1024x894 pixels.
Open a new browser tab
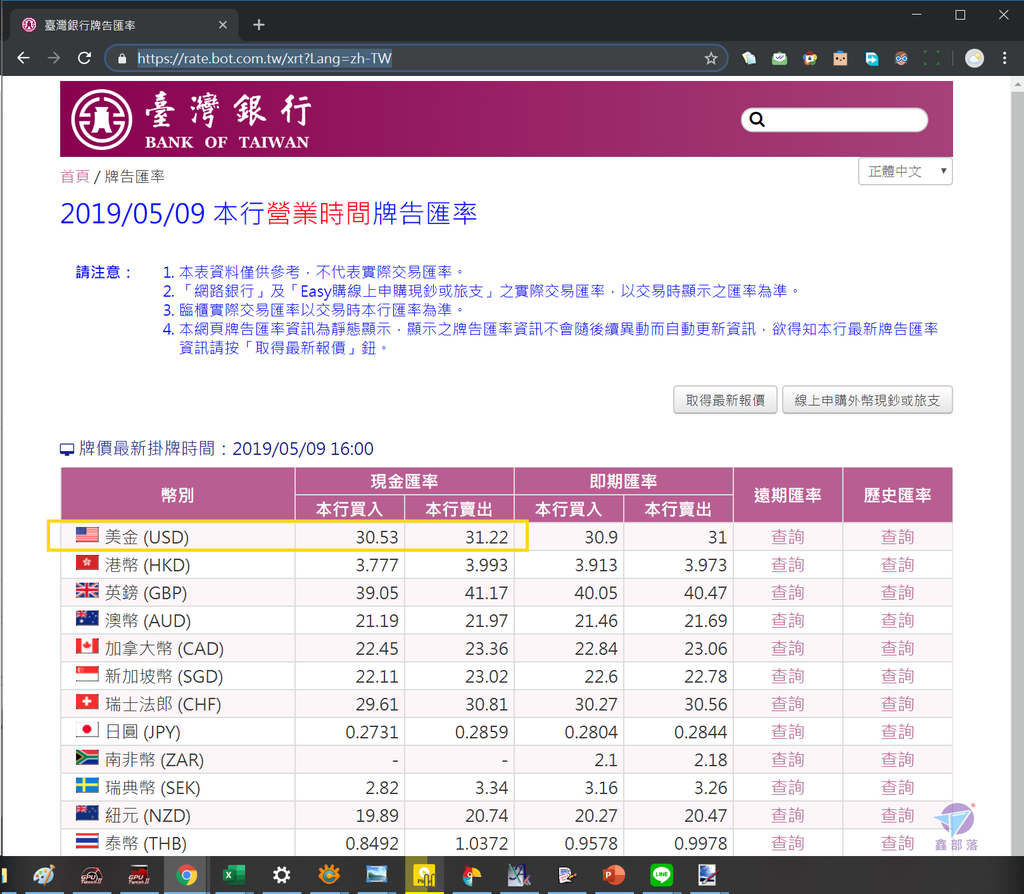pos(259,25)
